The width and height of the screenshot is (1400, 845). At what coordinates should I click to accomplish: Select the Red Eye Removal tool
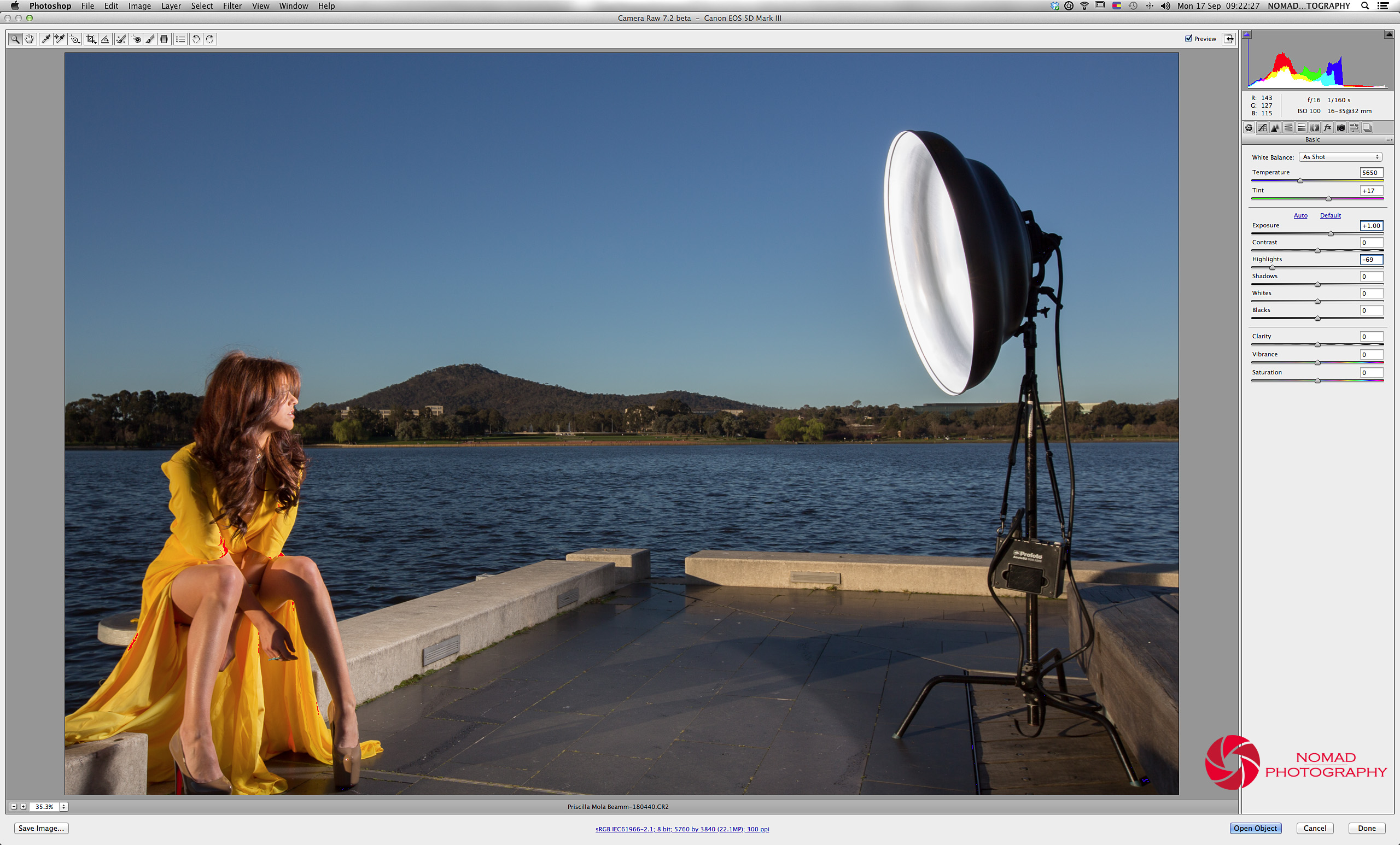pyautogui.click(x=135, y=39)
